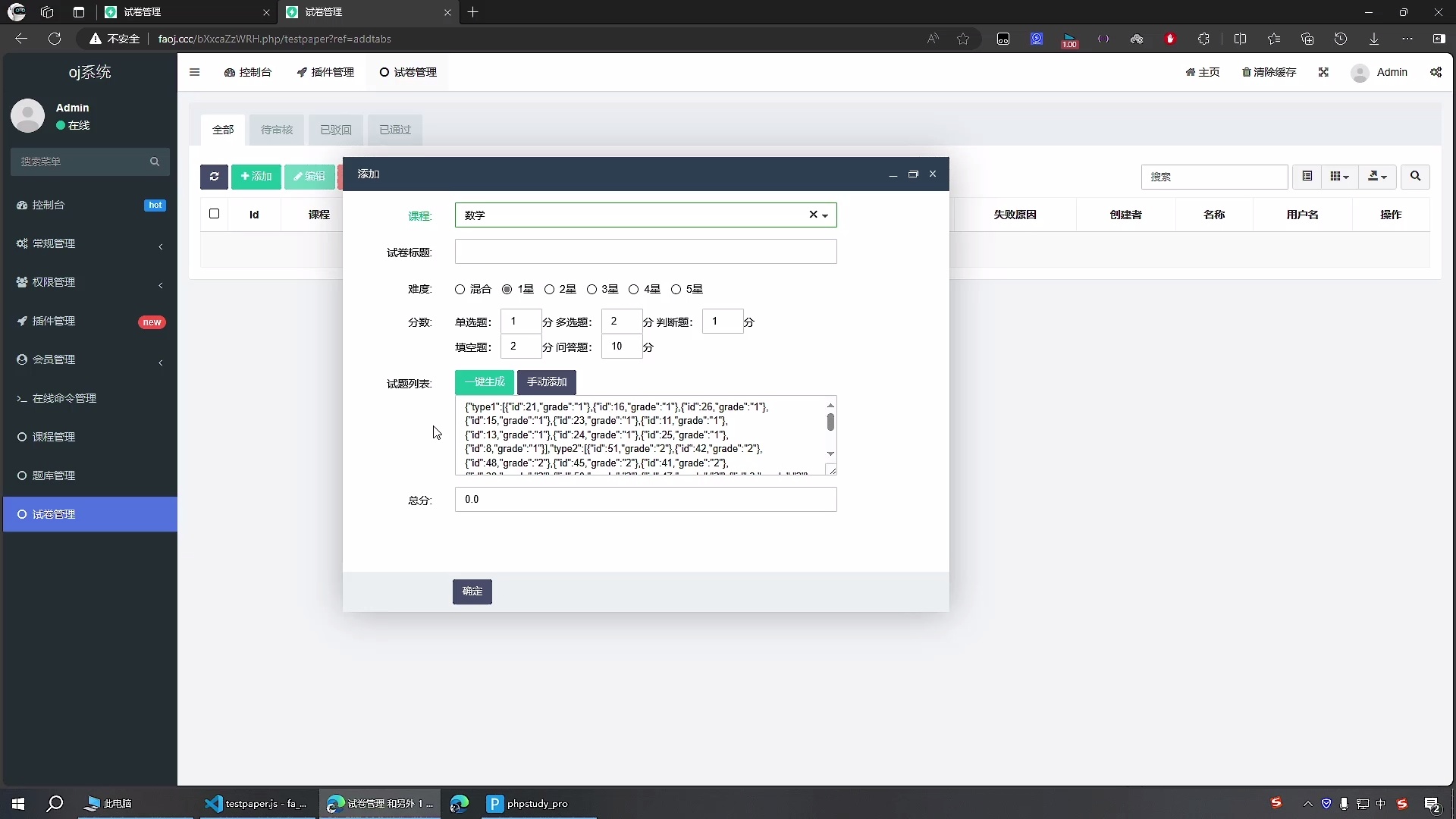Viewport: 1456px width, 819px height.
Task: Reload the page with browser refresh
Action: 55,39
